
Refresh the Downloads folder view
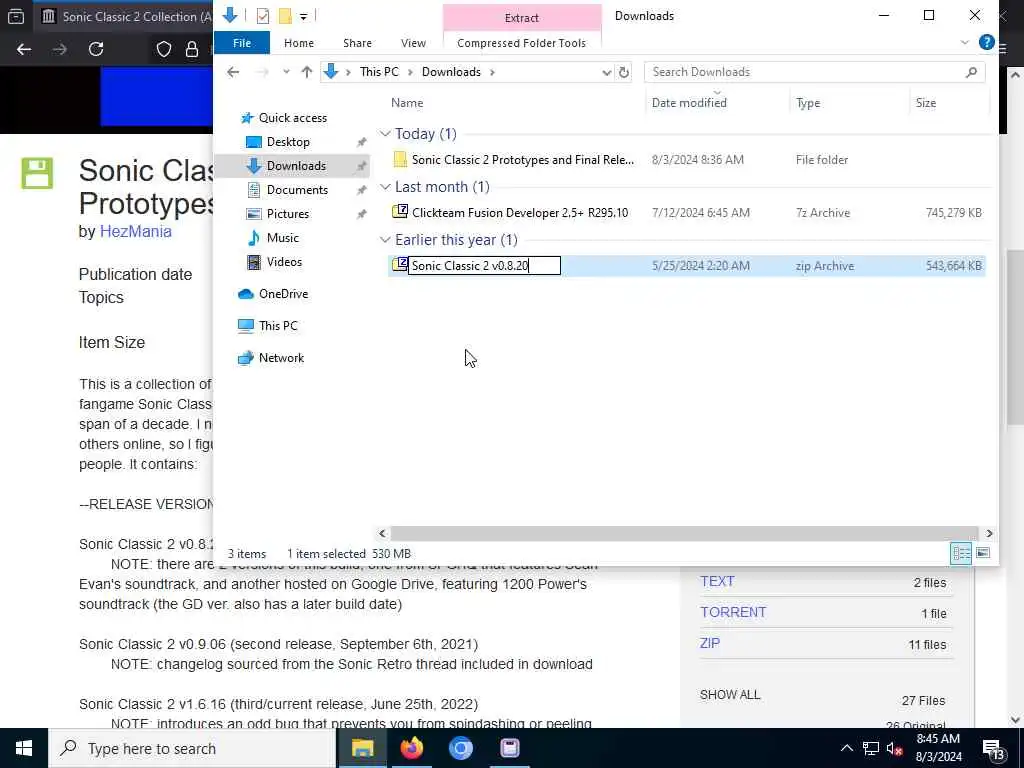click(624, 72)
